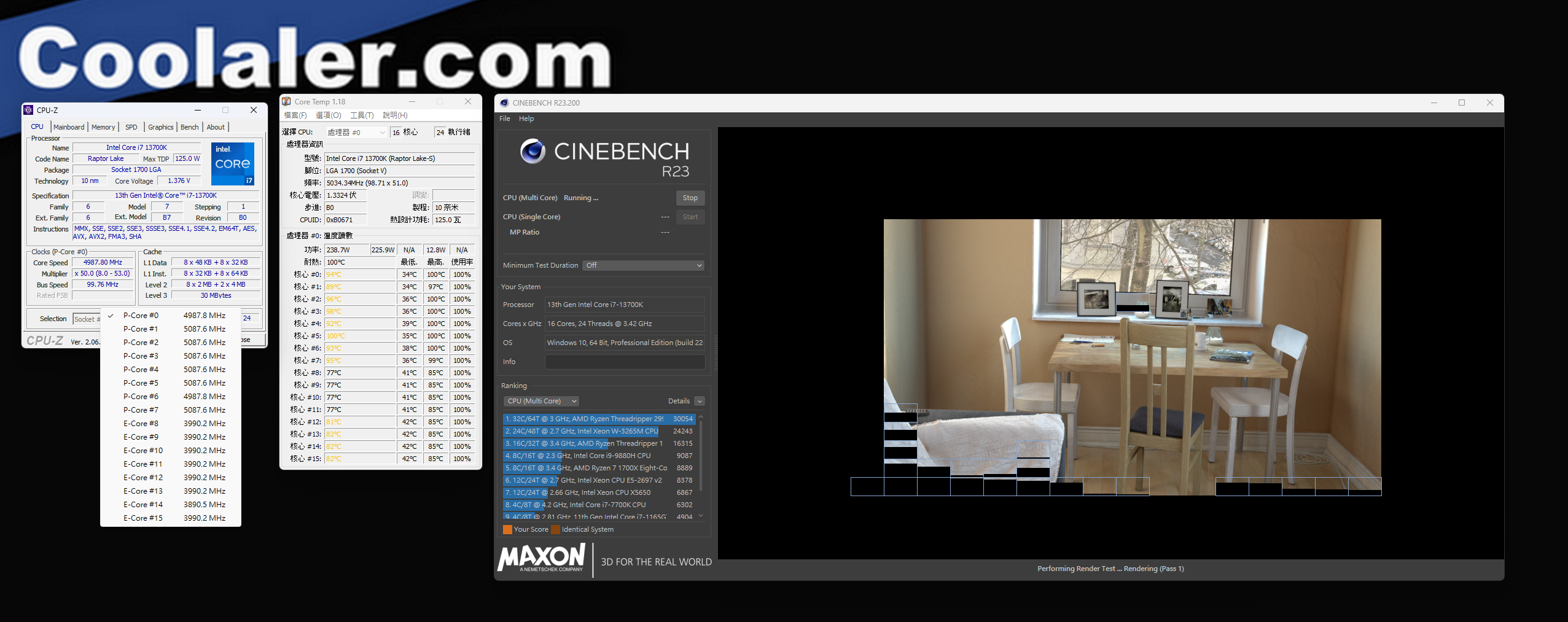Click the Processor field in Cinebench

coord(625,305)
